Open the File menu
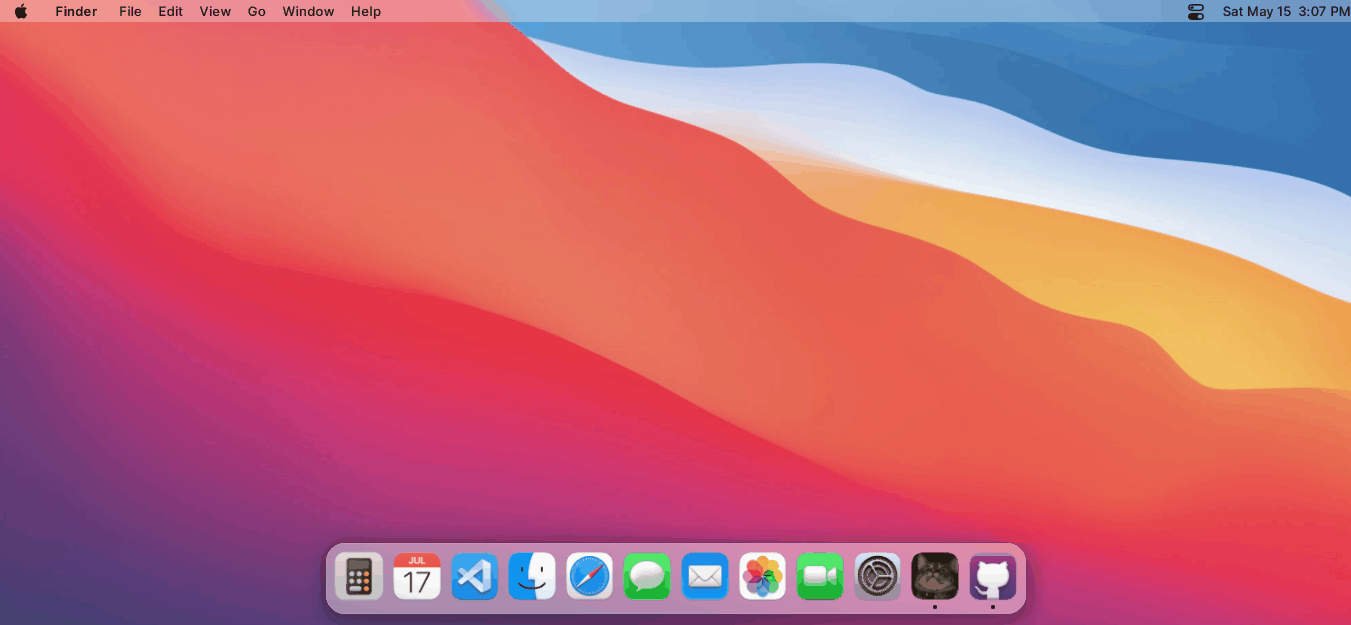1351x625 pixels. point(130,11)
